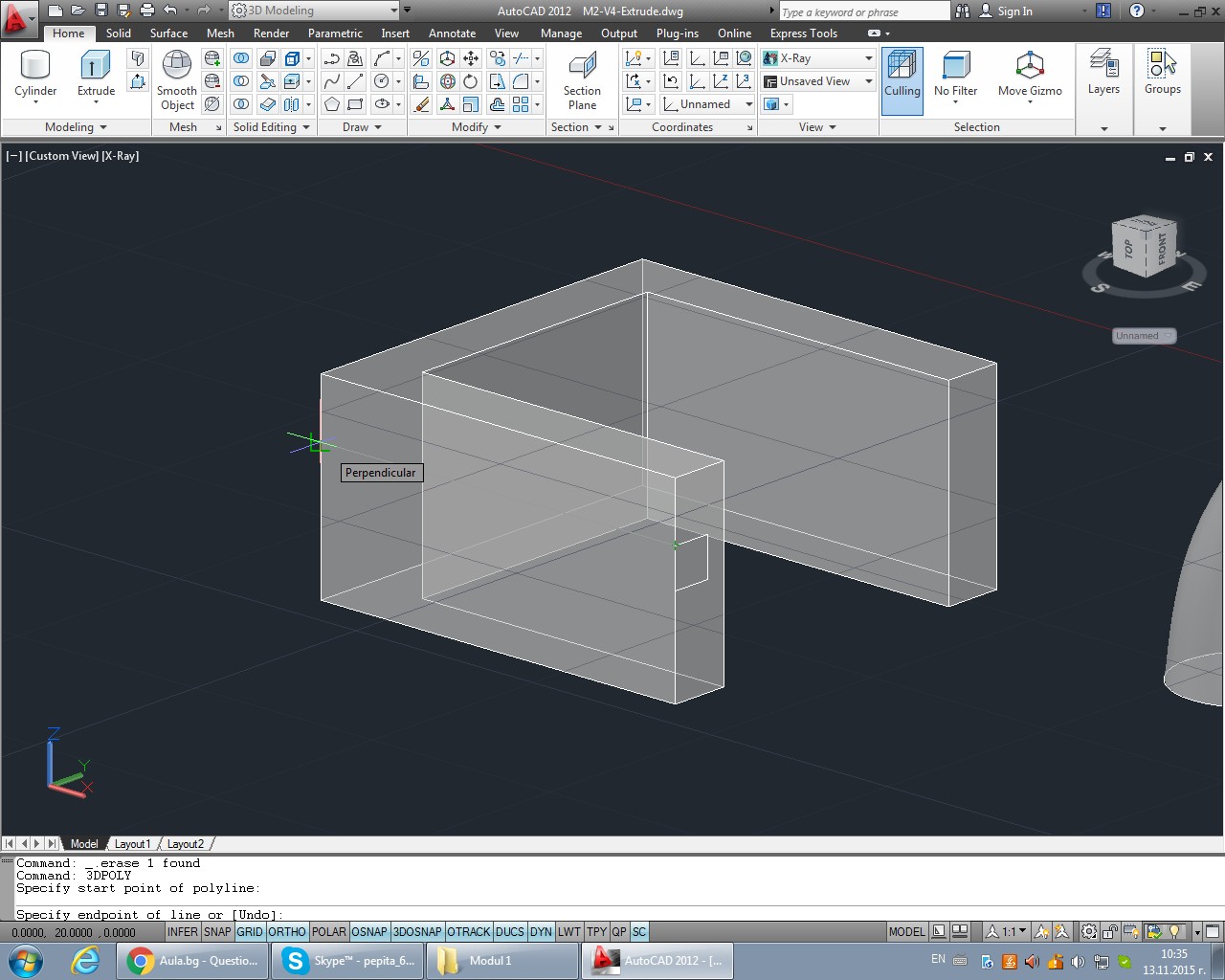The width and height of the screenshot is (1225, 980).
Task: Click the Save icon in quick access toolbar
Action: [101, 11]
